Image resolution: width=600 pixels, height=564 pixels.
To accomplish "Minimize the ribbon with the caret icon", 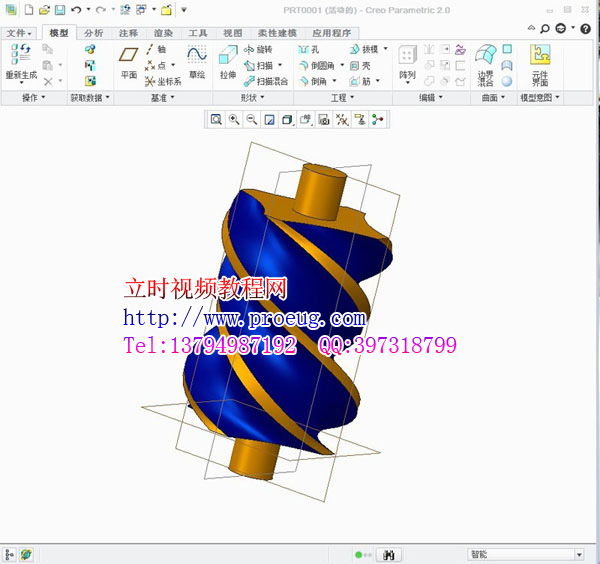I will 531,28.
